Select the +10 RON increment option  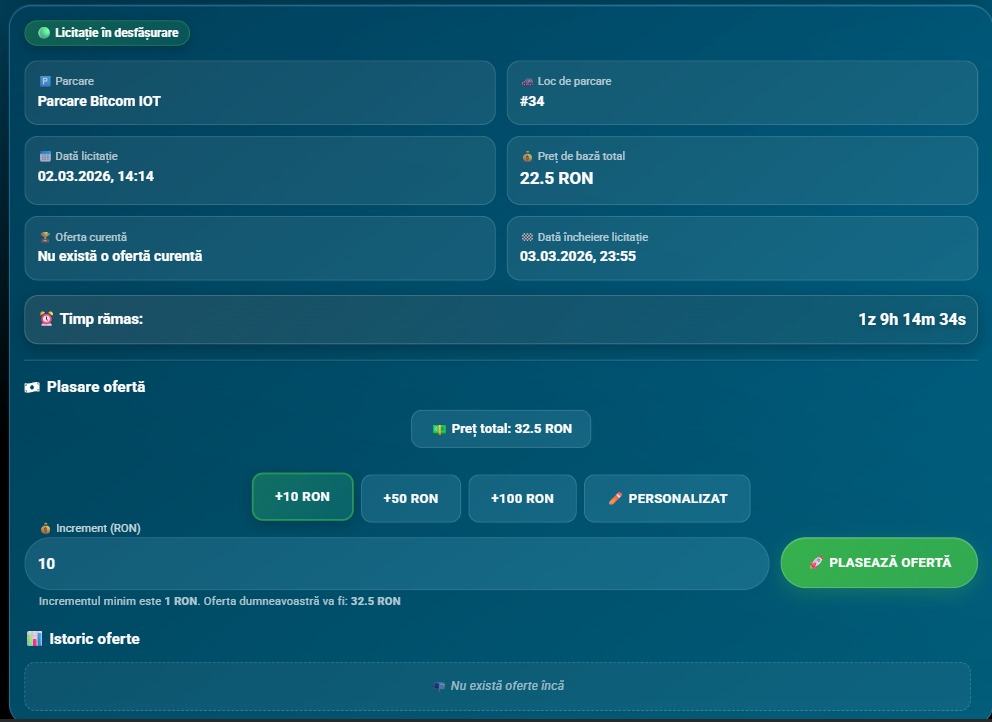point(302,497)
